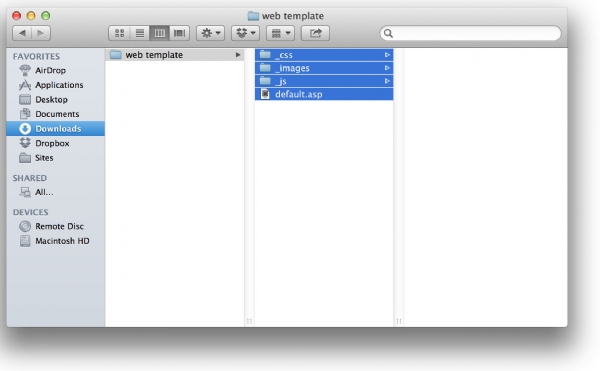Click the Desktop sidebar icon
This screenshot has width=600, height=371.
coord(25,99)
